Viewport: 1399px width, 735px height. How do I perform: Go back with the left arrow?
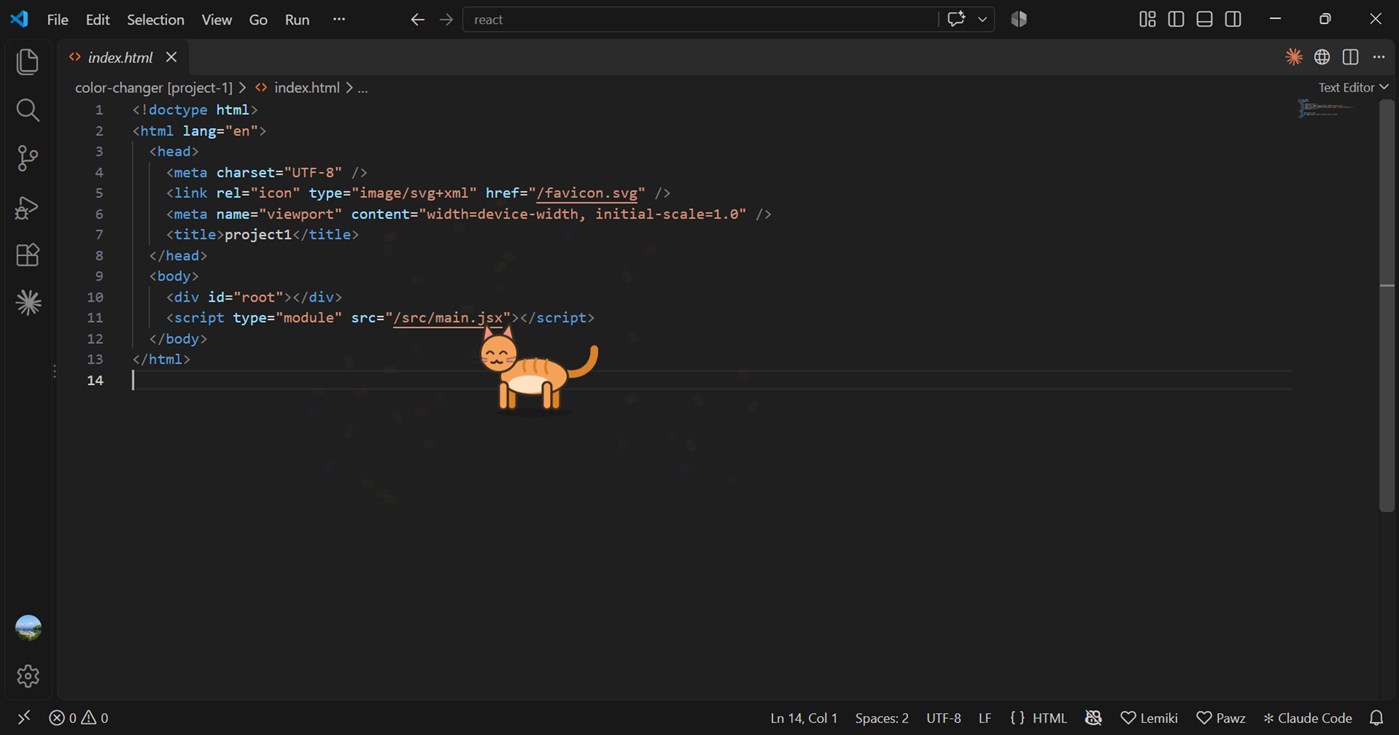pos(418,19)
